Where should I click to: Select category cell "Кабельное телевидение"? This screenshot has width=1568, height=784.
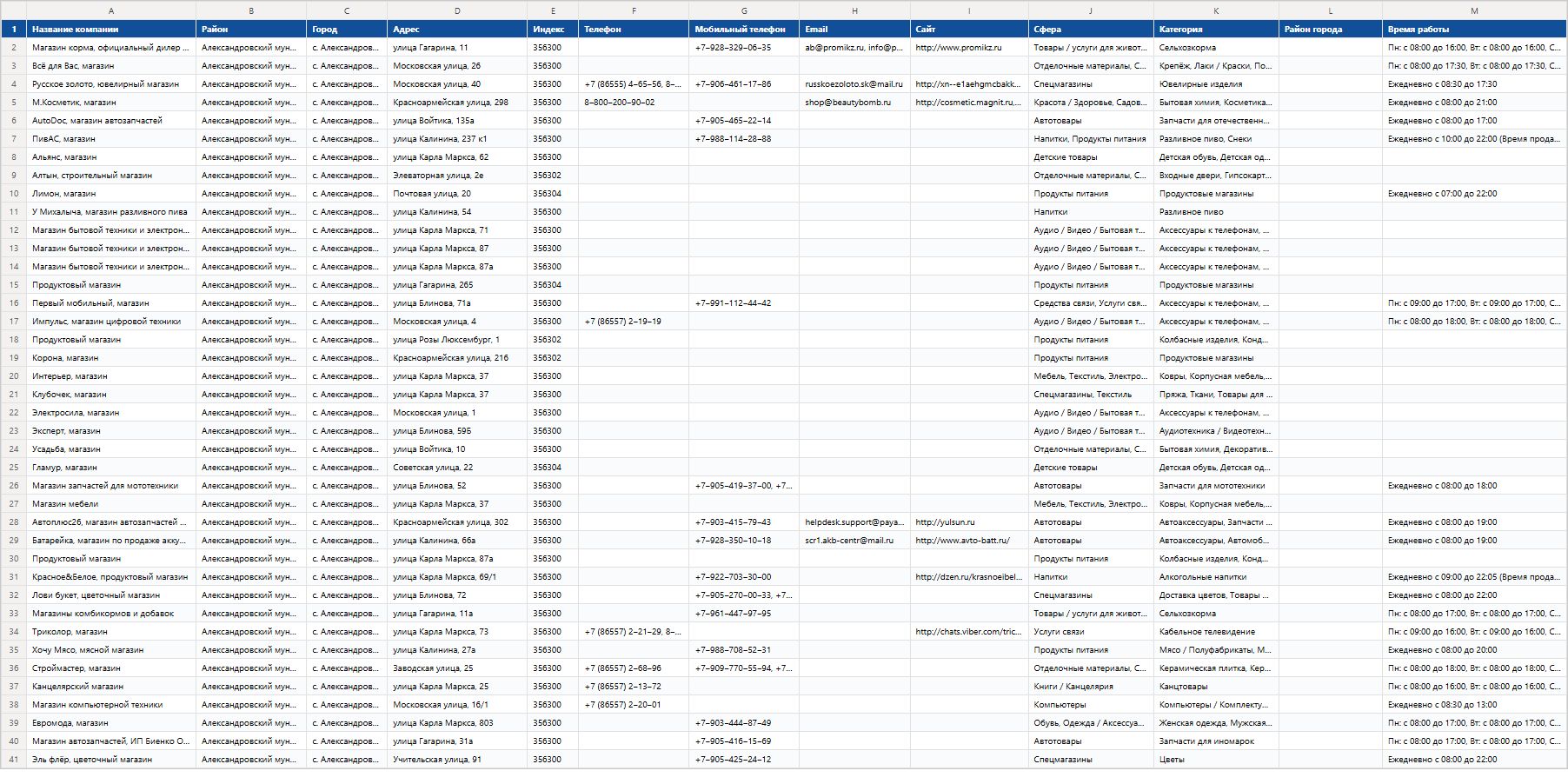click(1216, 632)
